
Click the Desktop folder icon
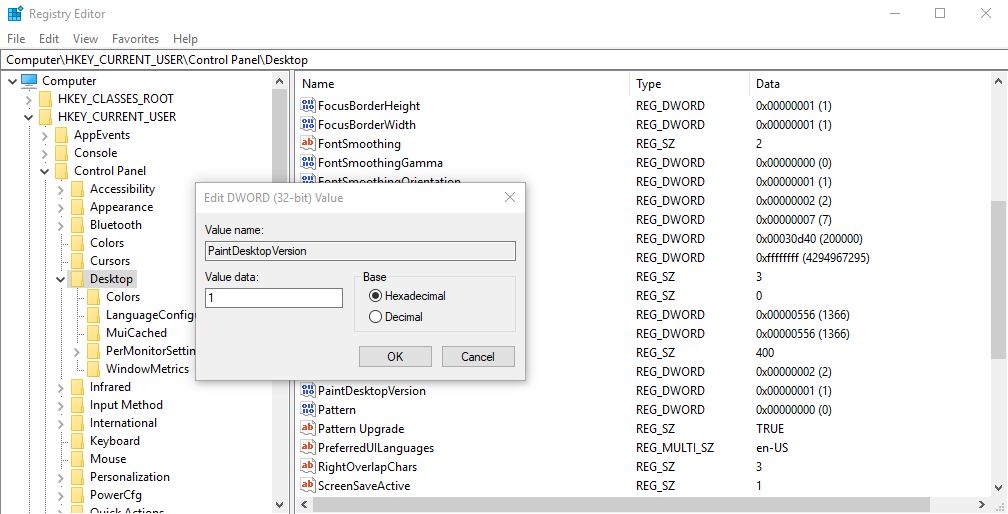coord(77,279)
